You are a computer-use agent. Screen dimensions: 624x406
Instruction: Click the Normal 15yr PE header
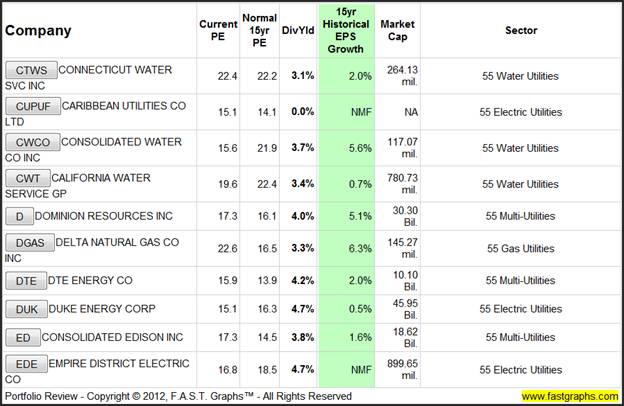[x=260, y=31]
